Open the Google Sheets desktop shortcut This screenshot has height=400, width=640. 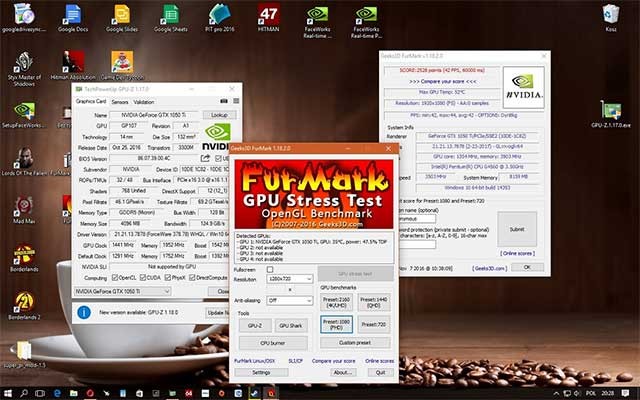(x=171, y=18)
